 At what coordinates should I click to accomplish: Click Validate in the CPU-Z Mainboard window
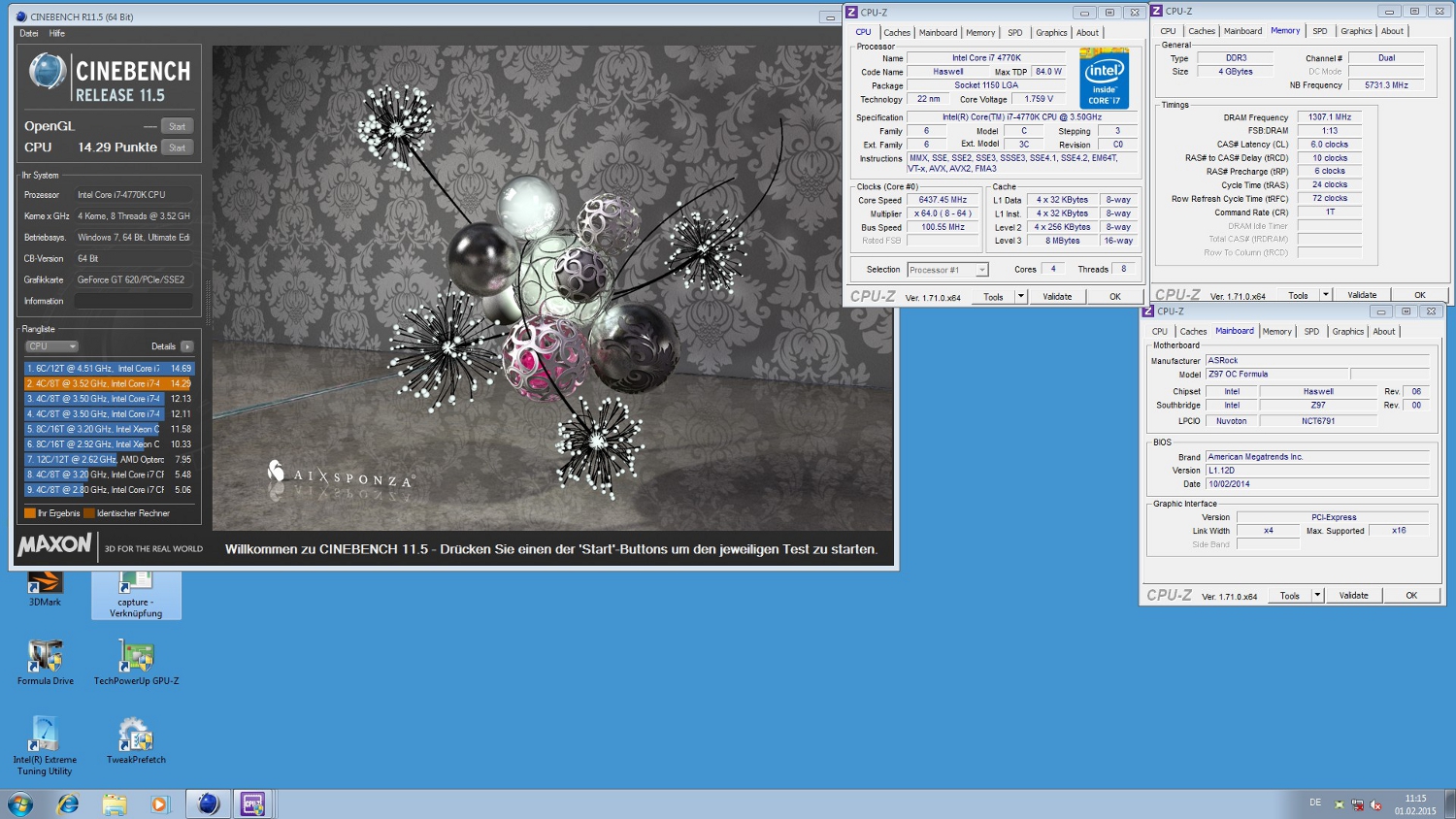coord(1354,596)
